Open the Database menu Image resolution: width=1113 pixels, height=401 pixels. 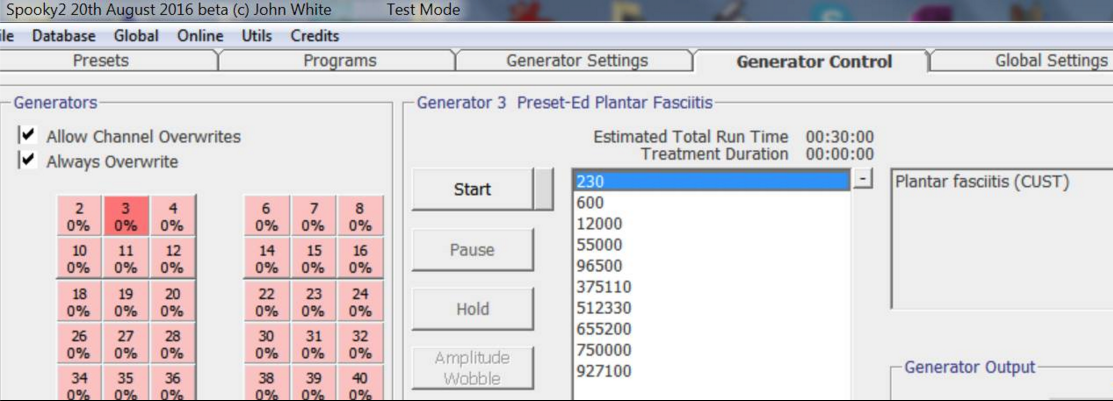(64, 35)
